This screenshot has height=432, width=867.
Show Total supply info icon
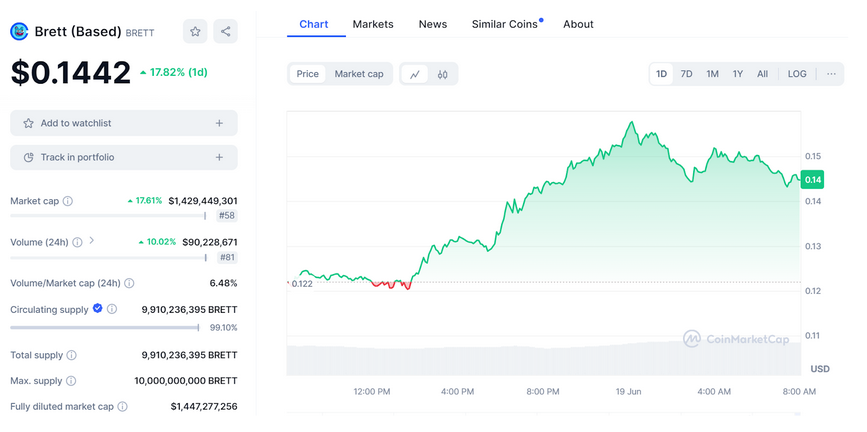72,355
